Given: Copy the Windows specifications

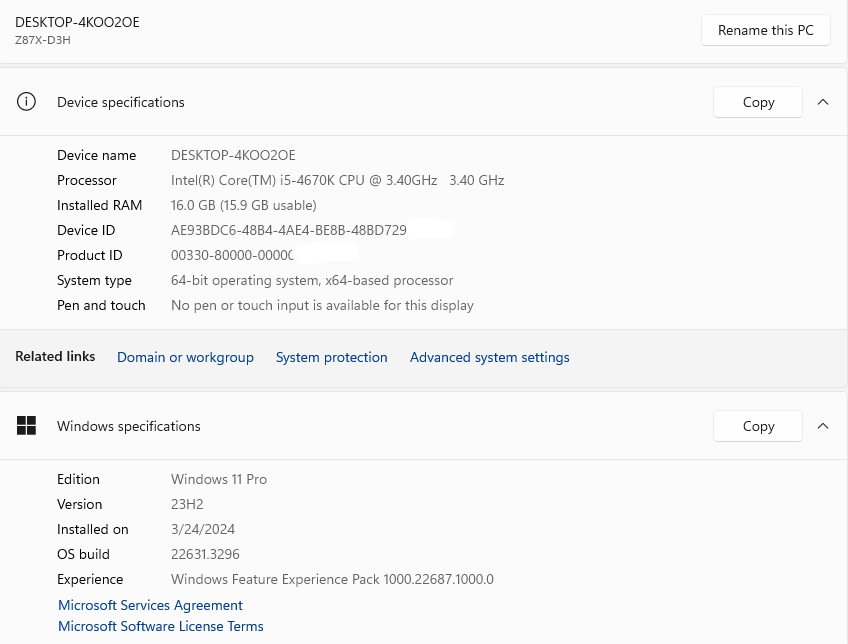Looking at the screenshot, I should [758, 426].
